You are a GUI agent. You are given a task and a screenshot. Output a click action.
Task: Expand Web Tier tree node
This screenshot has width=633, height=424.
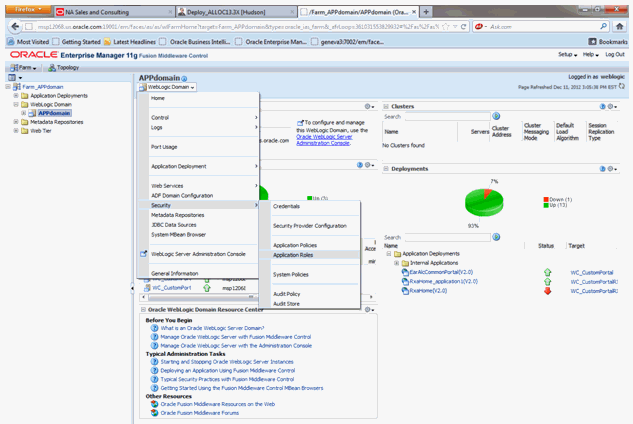[16, 130]
